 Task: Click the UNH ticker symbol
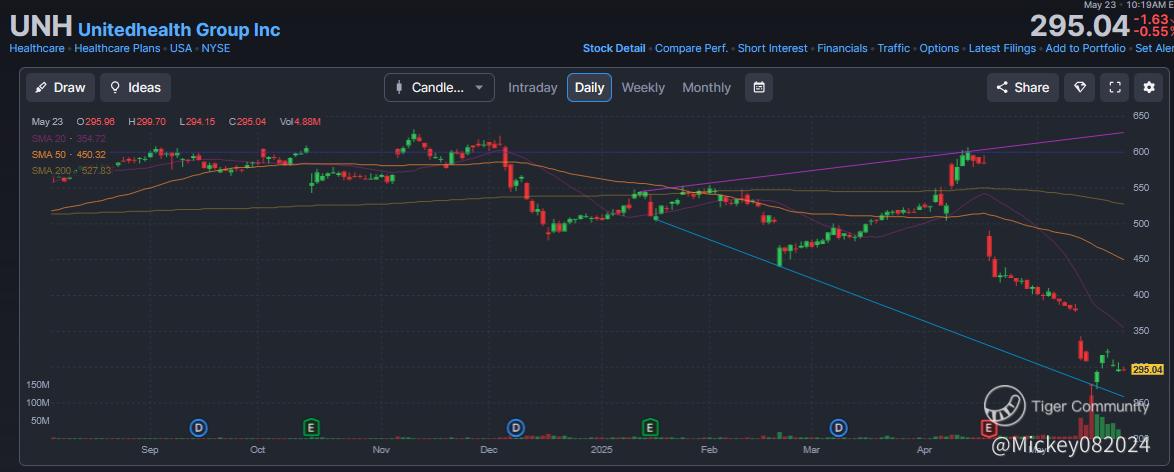[40, 27]
